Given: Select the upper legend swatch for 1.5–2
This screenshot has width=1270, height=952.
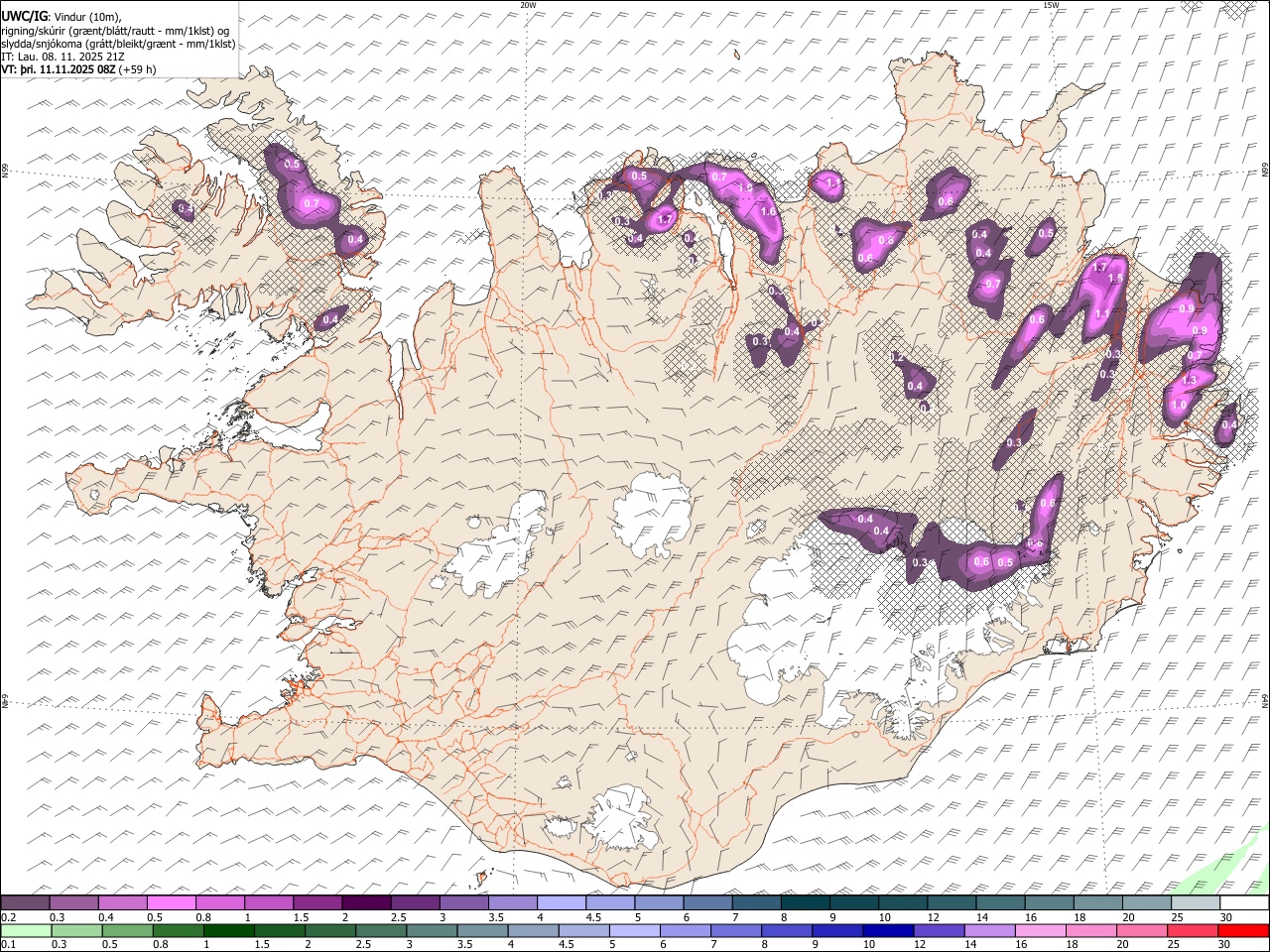Looking at the screenshot, I should [x=317, y=902].
